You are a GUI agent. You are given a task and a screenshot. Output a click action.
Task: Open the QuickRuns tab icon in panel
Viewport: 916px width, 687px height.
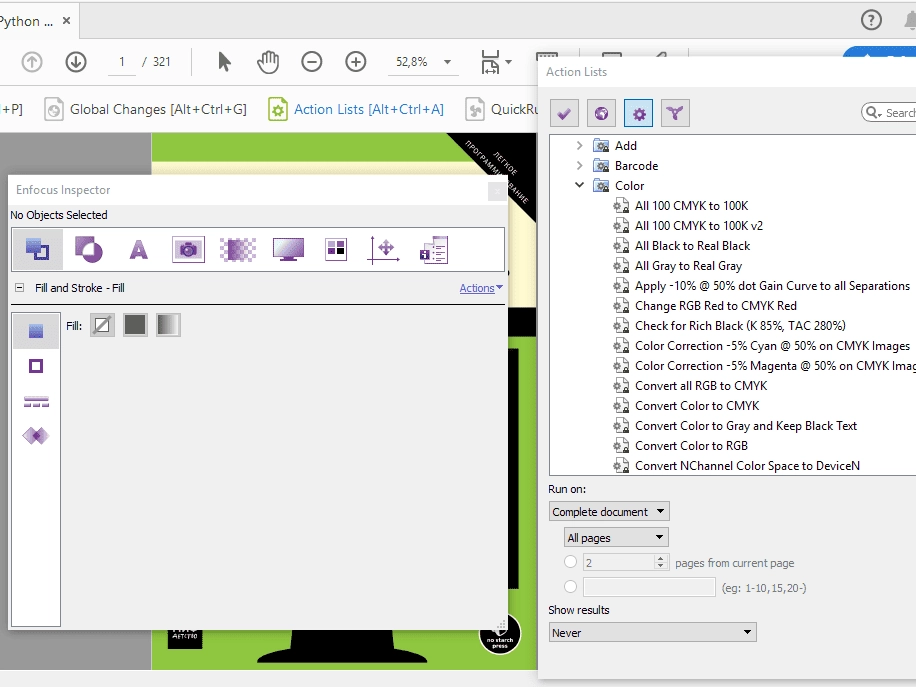(675, 113)
